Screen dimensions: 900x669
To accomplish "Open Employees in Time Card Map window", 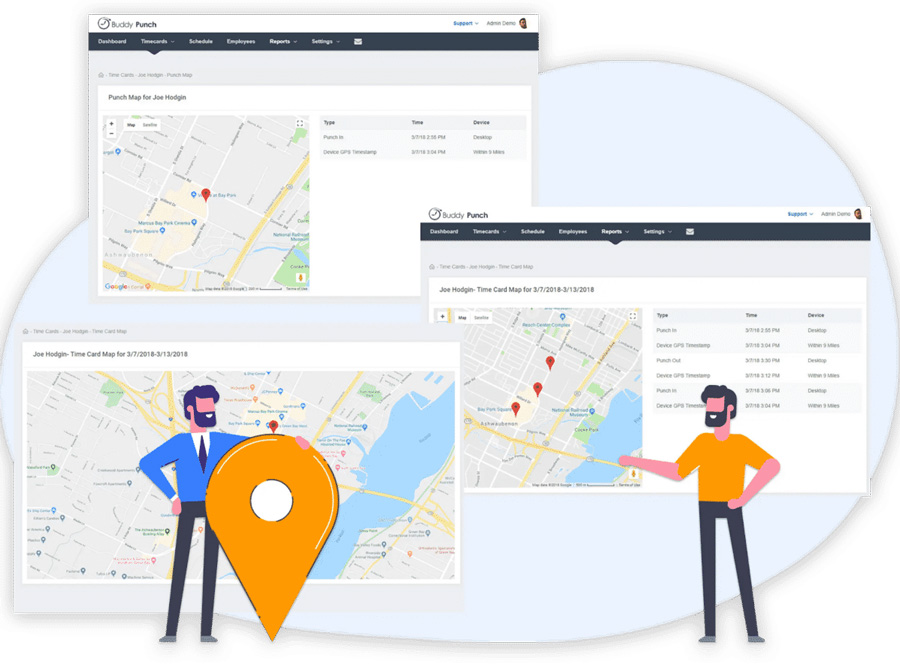I will coord(573,232).
